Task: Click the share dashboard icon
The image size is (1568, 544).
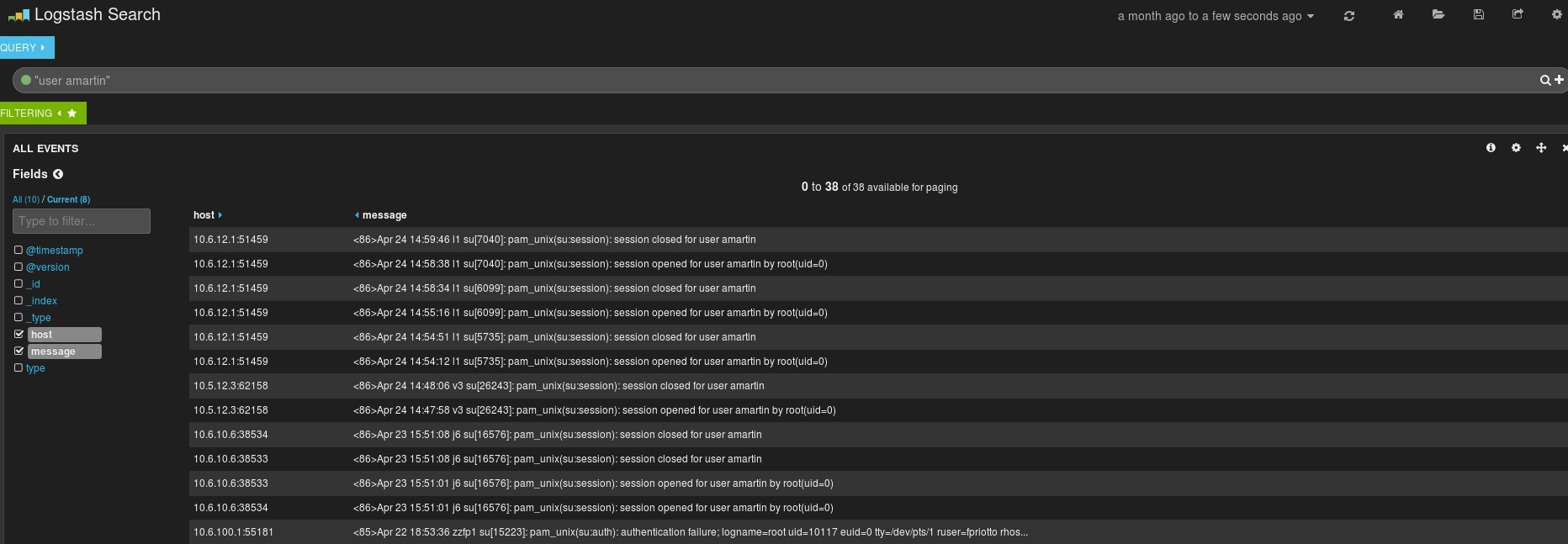Action: coord(1518,15)
